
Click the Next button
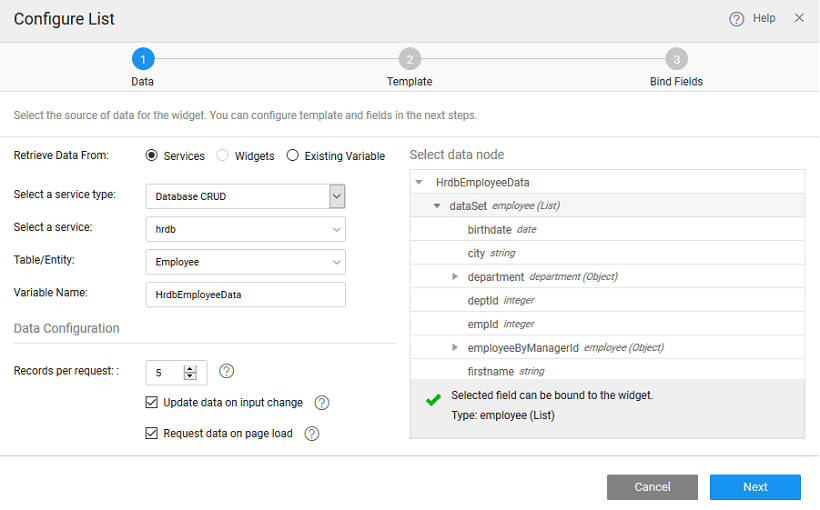click(755, 487)
